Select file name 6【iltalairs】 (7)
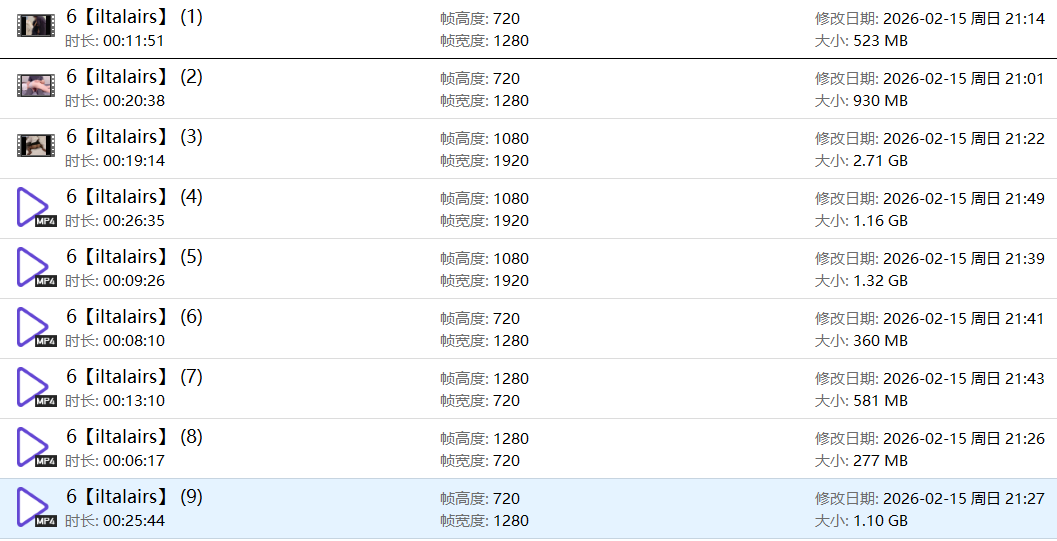The image size is (1057, 541). 134,377
